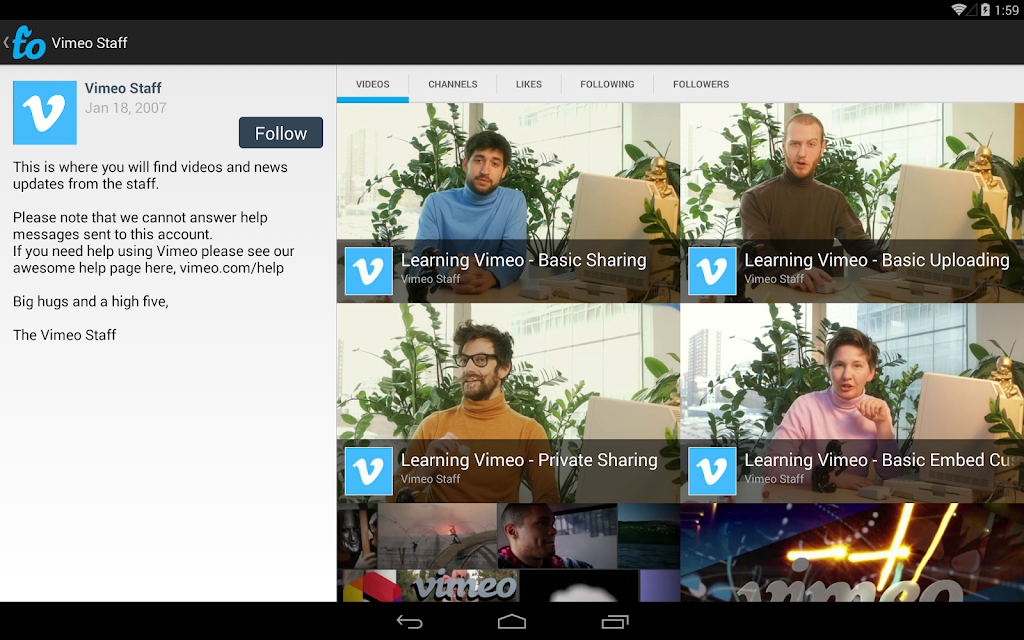Tap the 'Big hugs and a high five,' line
This screenshot has height=640, width=1024.
pyautogui.click(x=91, y=302)
